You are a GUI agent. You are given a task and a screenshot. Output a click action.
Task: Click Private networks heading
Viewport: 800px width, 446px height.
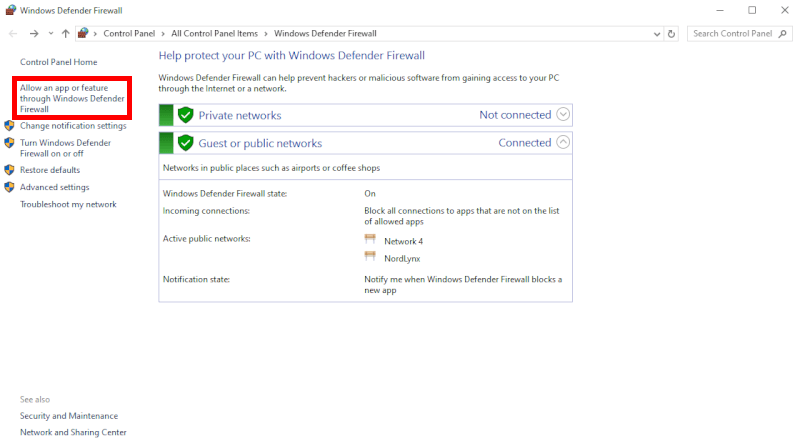pos(240,115)
